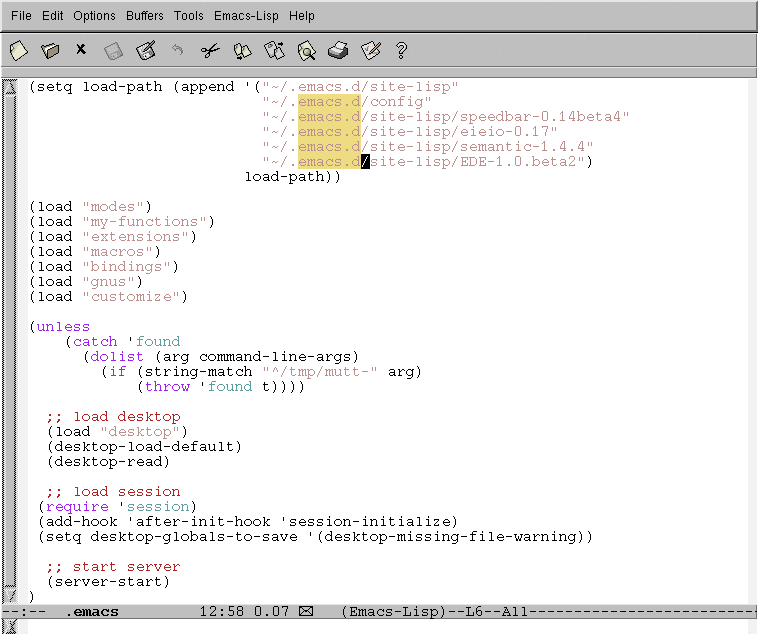Click the scrollbar up arrow at top-left
The image size is (758, 635).
[x=10, y=87]
